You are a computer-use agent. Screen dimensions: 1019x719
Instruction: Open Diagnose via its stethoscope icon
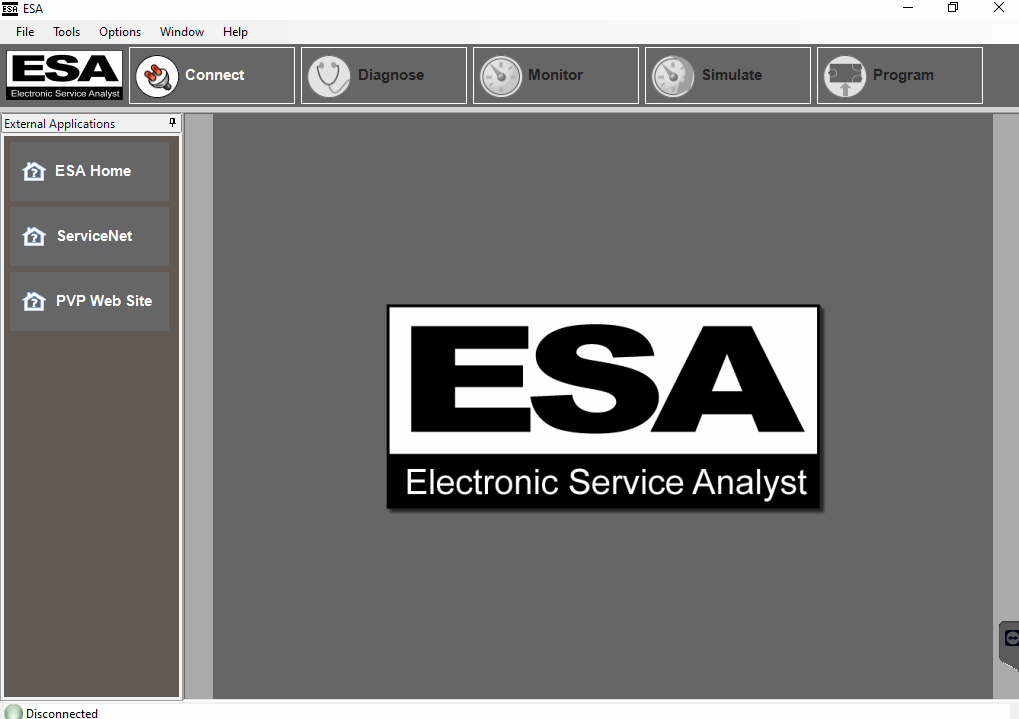pos(329,76)
